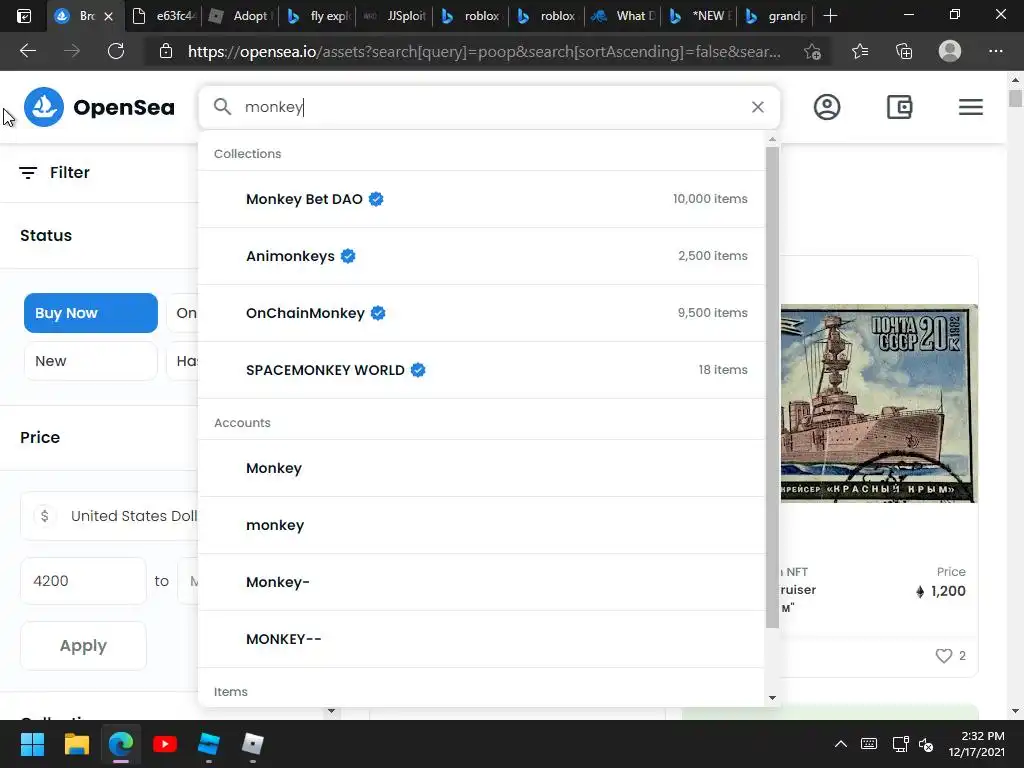1024x768 pixels.
Task: Switch to the fly expl tab
Action: 319,16
